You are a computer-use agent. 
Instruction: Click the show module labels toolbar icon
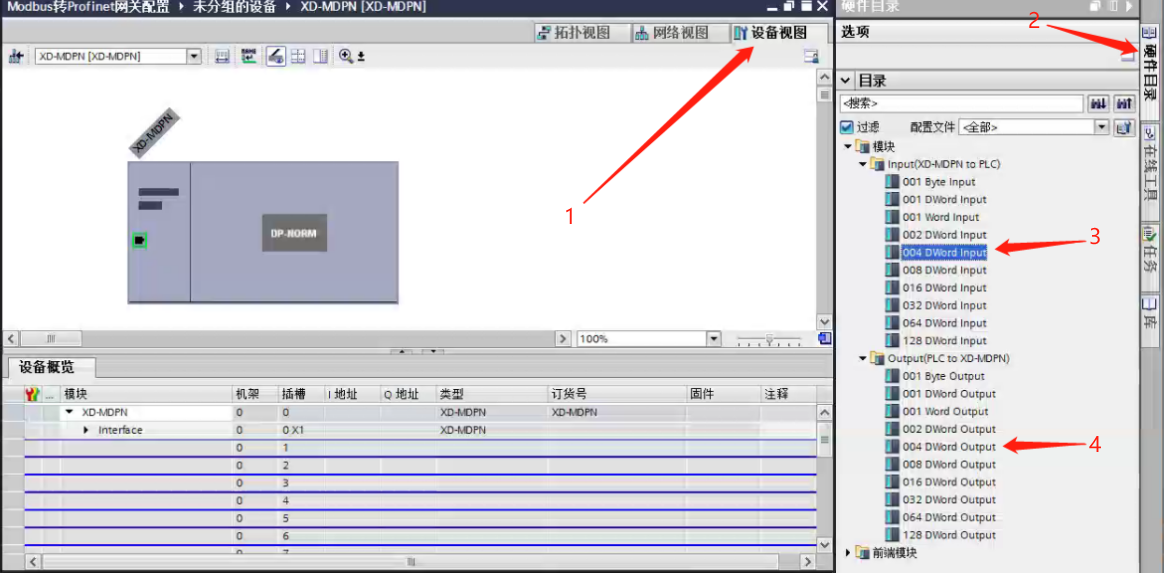click(222, 56)
